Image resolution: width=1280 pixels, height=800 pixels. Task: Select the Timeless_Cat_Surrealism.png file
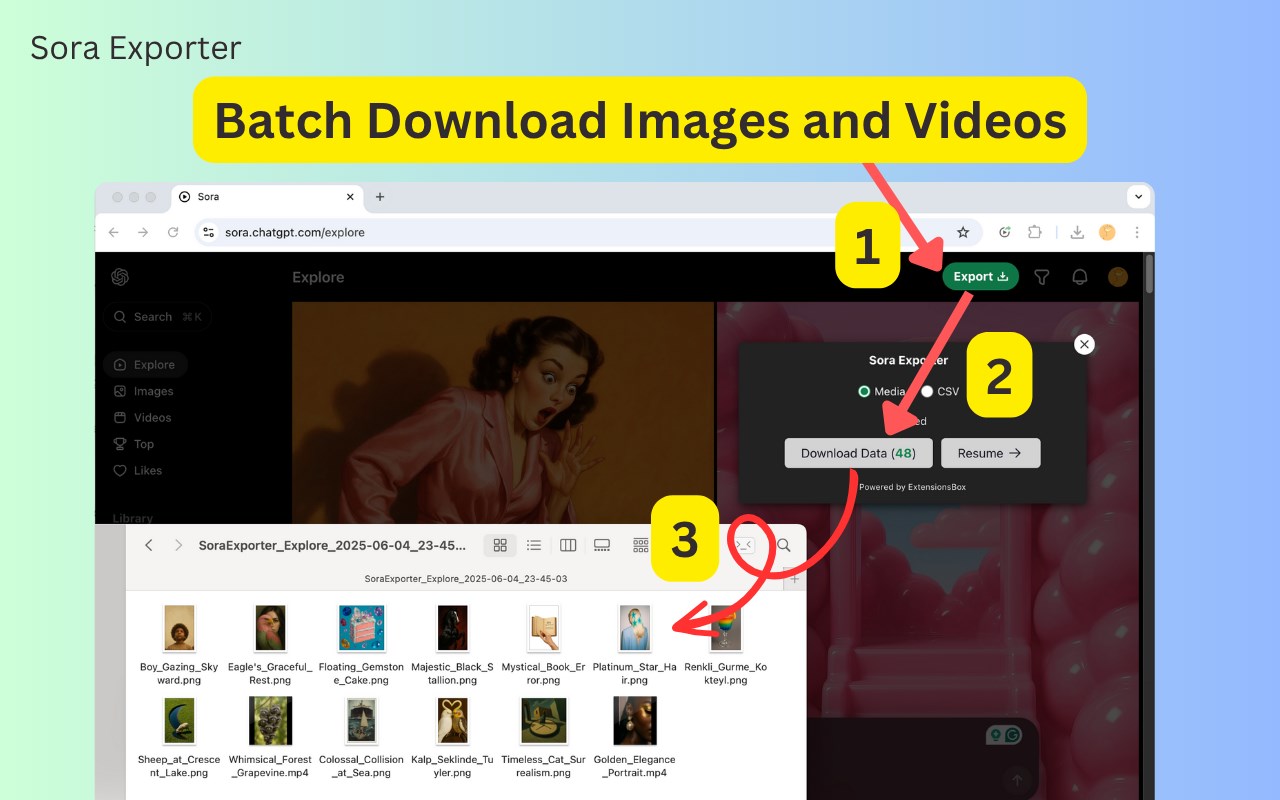click(543, 738)
